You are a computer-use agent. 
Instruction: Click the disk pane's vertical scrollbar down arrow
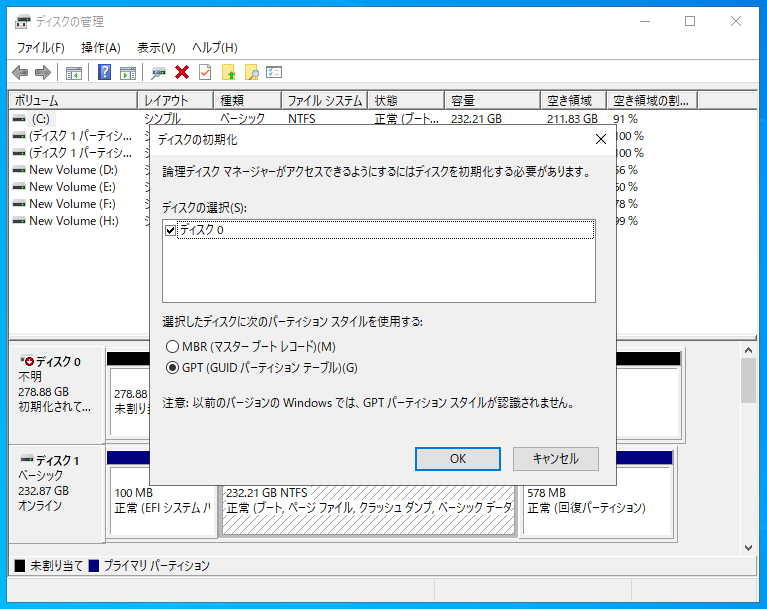(x=748, y=547)
